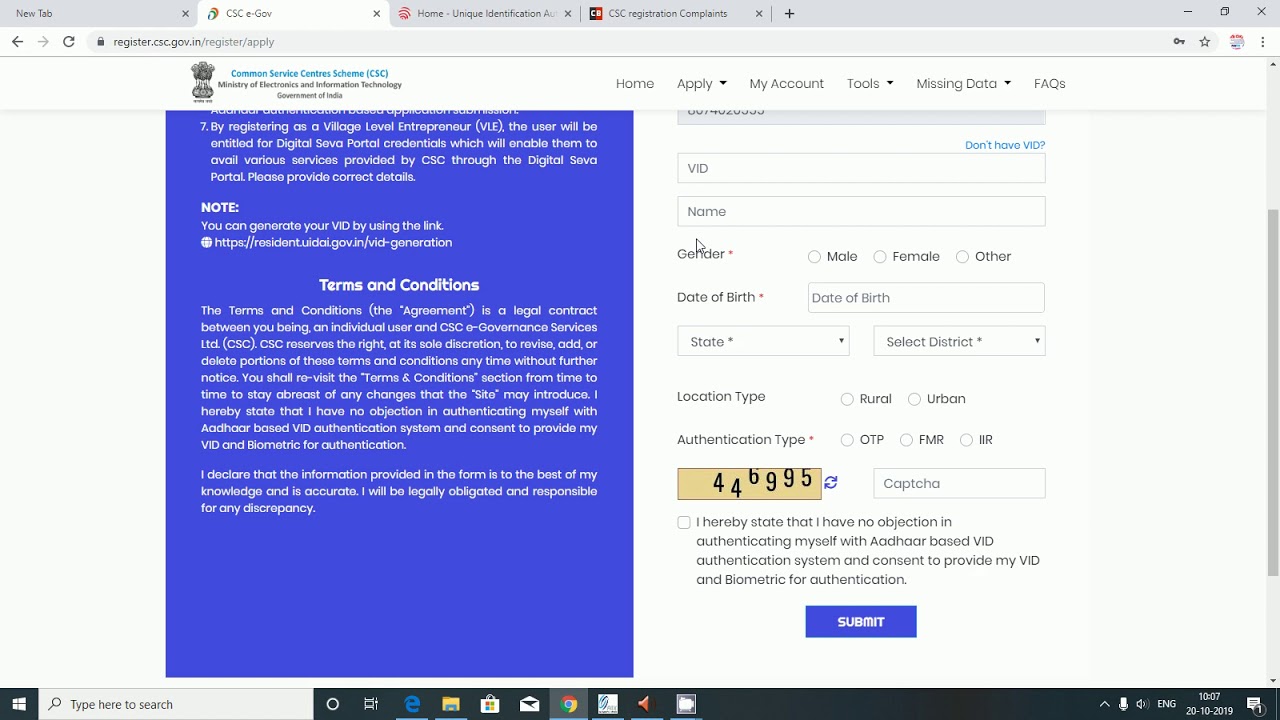This screenshot has height=720, width=1280.
Task: Open a new browser tab
Action: pos(789,14)
